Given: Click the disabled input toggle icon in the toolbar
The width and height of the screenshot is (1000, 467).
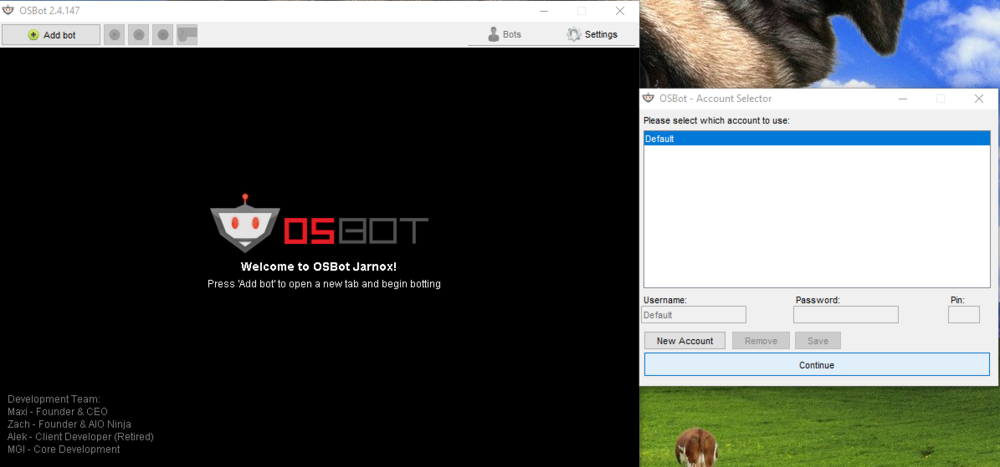Looking at the screenshot, I should [x=187, y=35].
